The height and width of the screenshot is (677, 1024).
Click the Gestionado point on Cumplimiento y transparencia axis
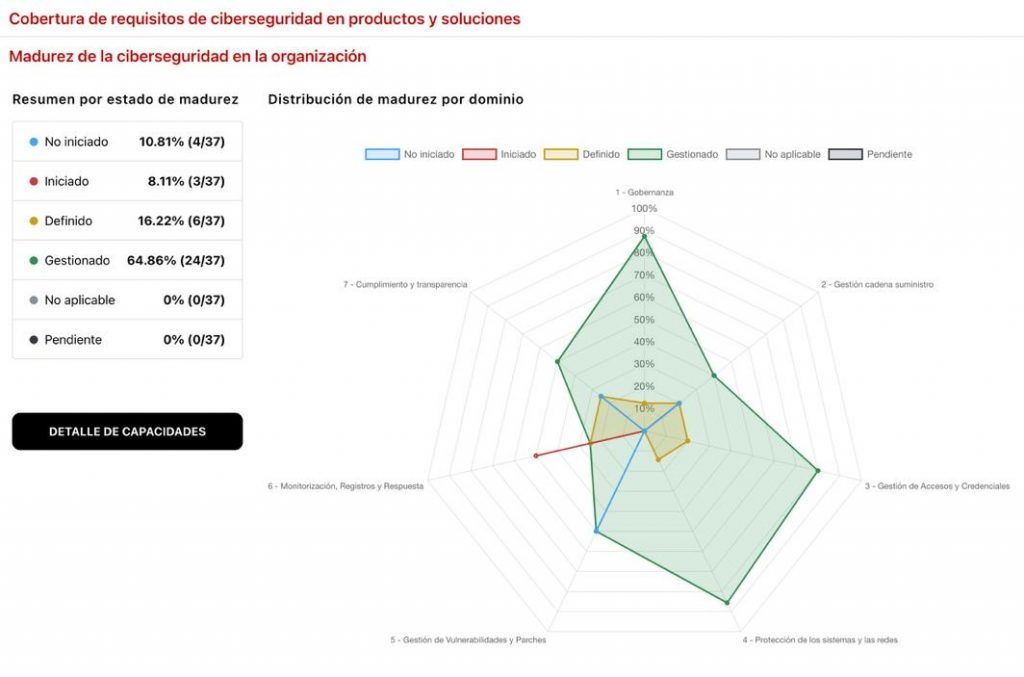click(x=557, y=361)
